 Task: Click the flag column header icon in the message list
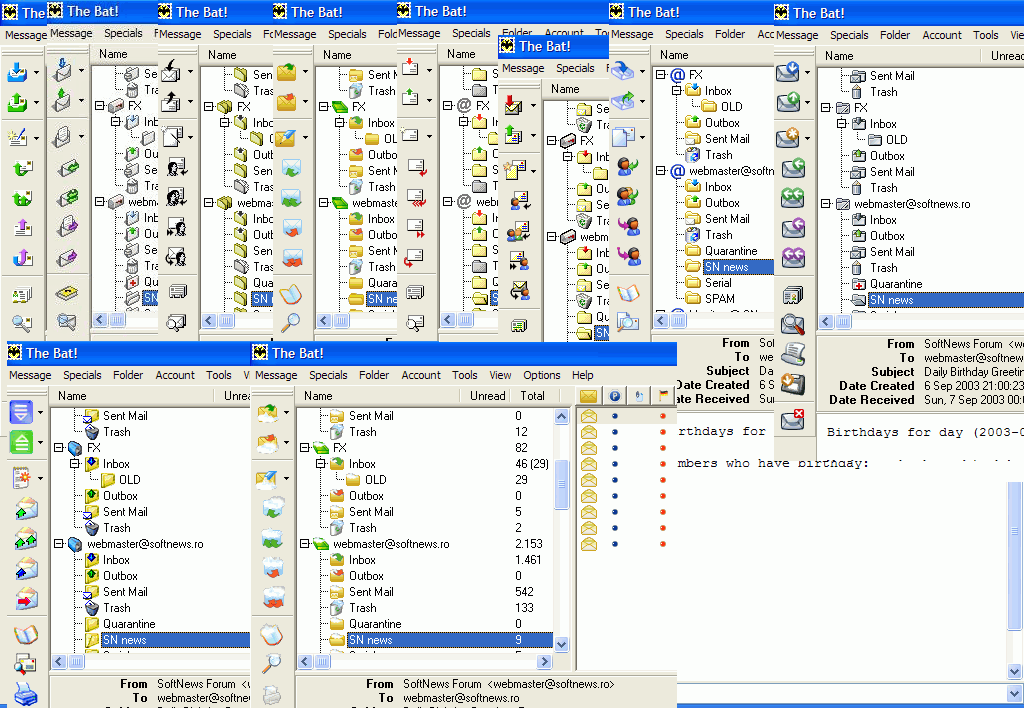pos(663,396)
